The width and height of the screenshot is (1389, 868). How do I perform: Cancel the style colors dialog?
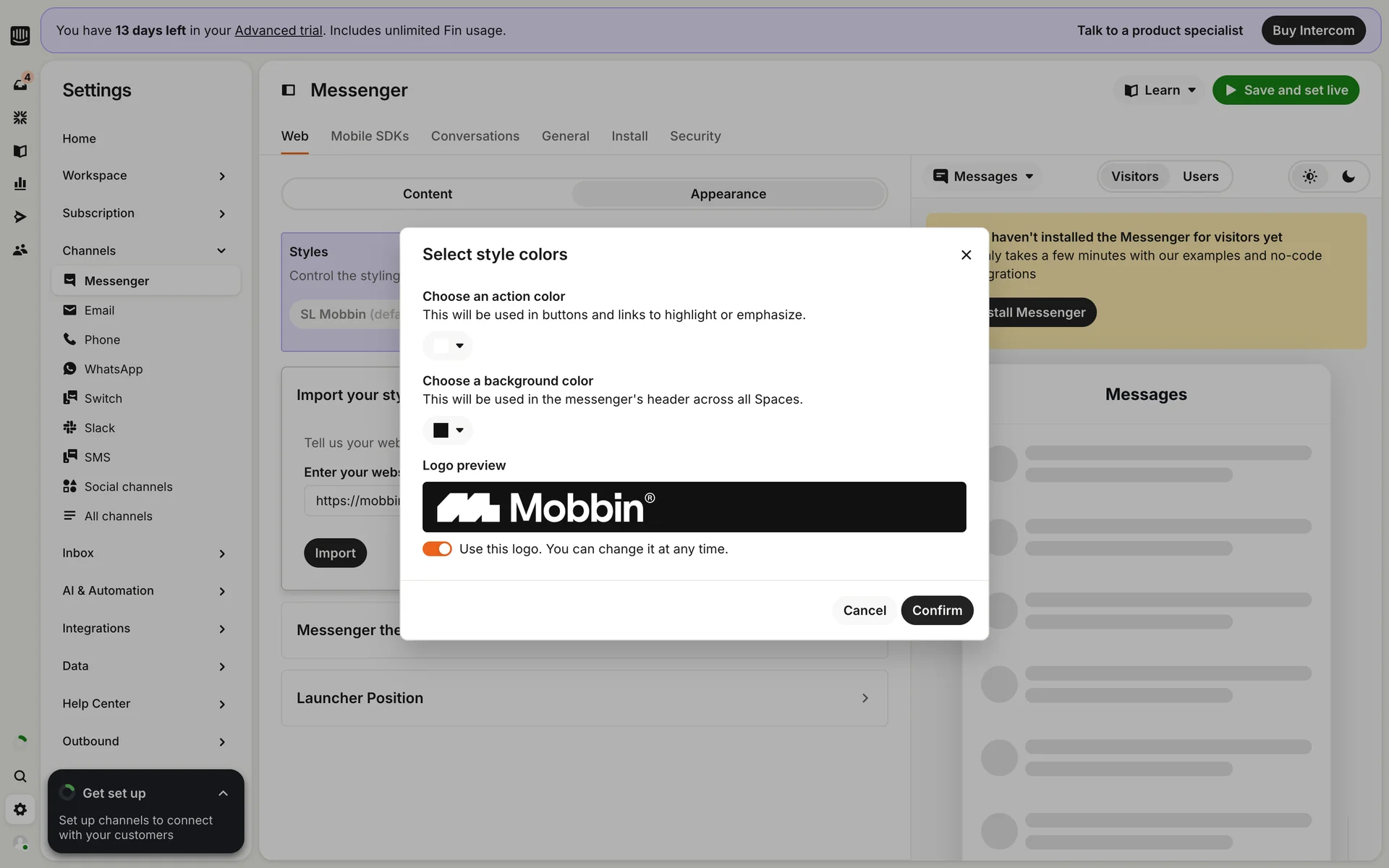865,610
